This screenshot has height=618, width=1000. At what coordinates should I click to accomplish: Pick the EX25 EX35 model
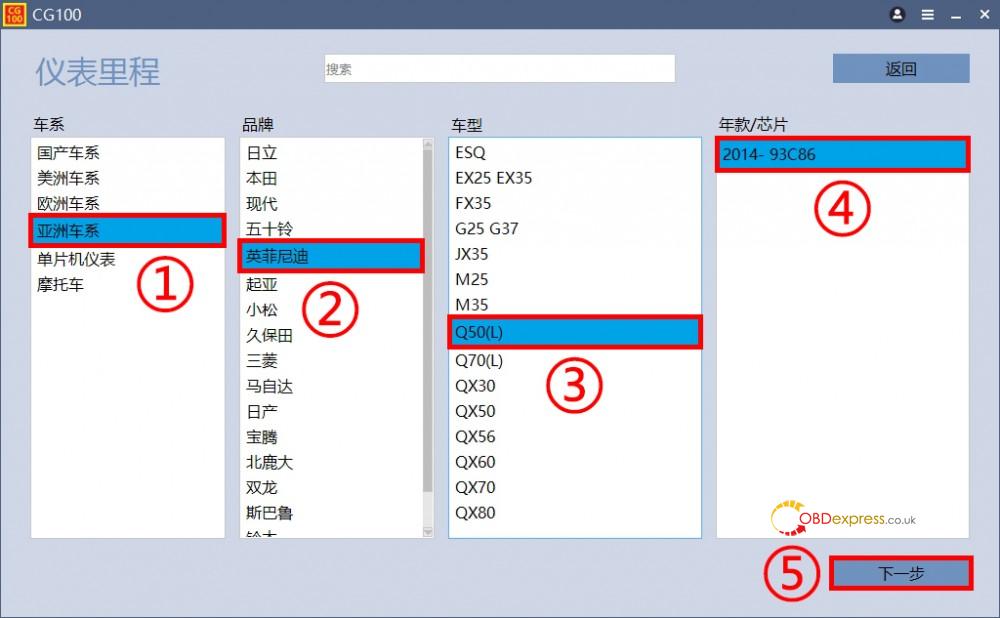coord(575,178)
